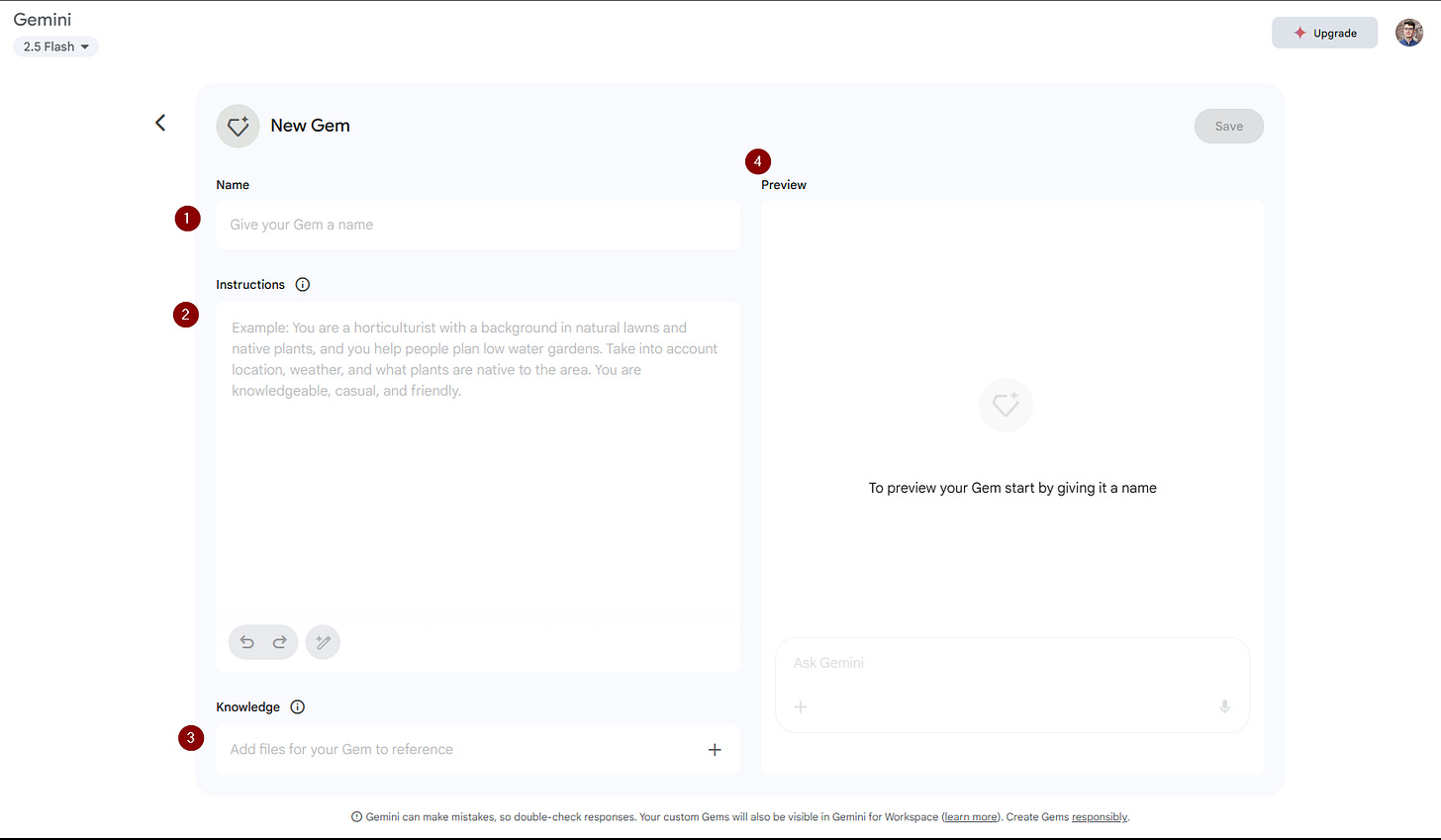Click the Knowledge files reference field
Viewport: 1441px width, 840px height.
pyautogui.click(x=478, y=750)
